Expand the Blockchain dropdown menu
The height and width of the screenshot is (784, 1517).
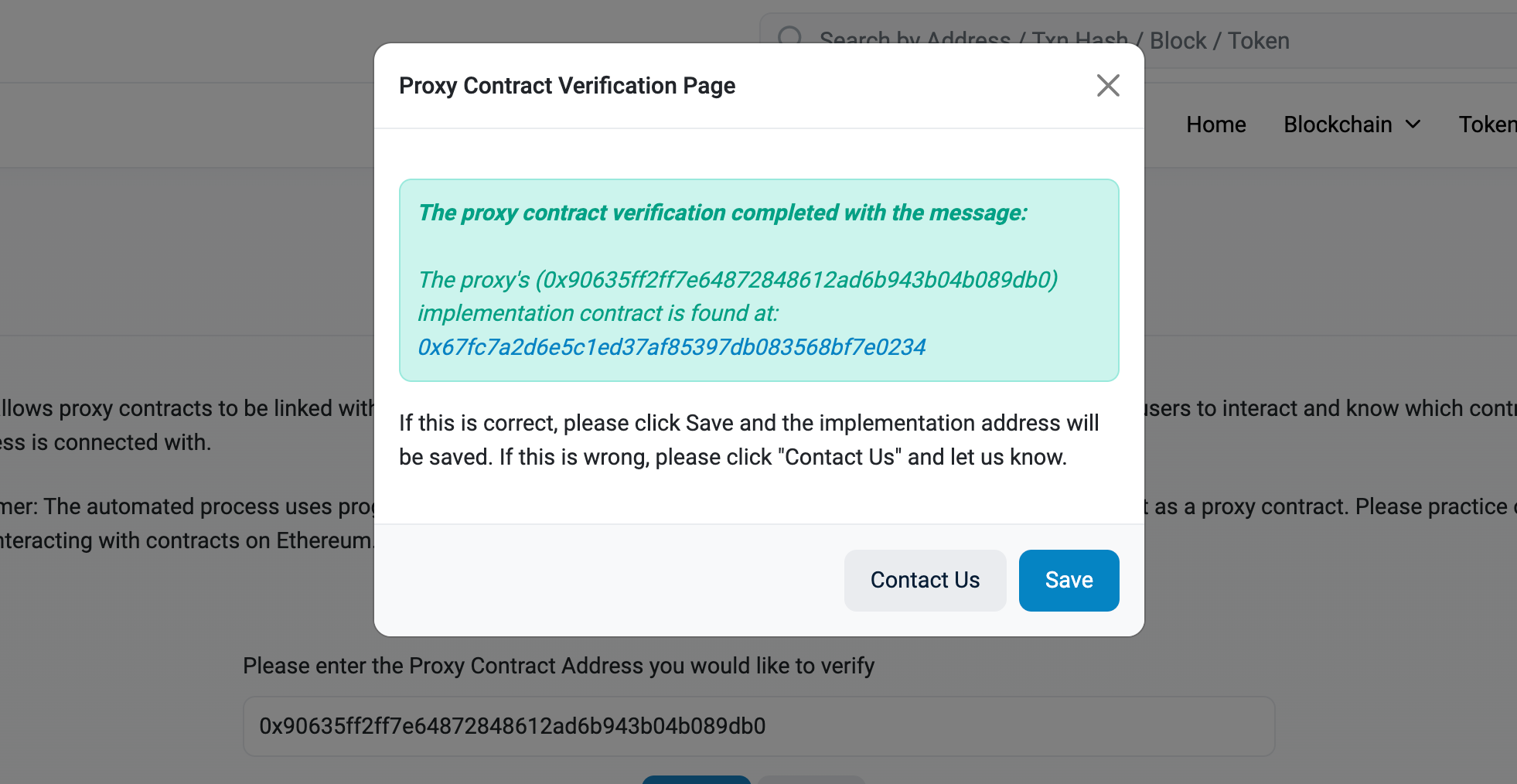(x=1352, y=124)
